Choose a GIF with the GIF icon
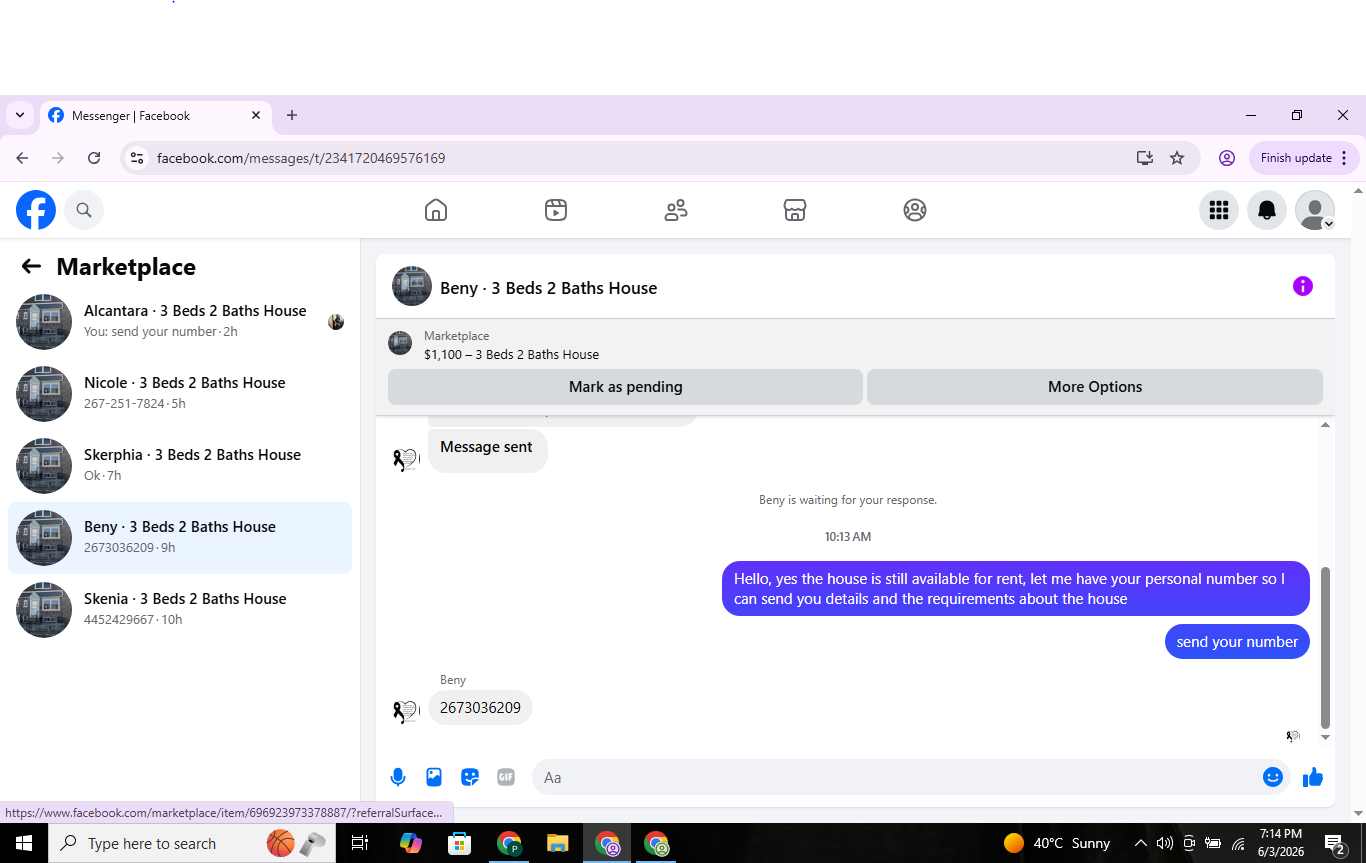This screenshot has height=863, width=1366. [x=506, y=777]
